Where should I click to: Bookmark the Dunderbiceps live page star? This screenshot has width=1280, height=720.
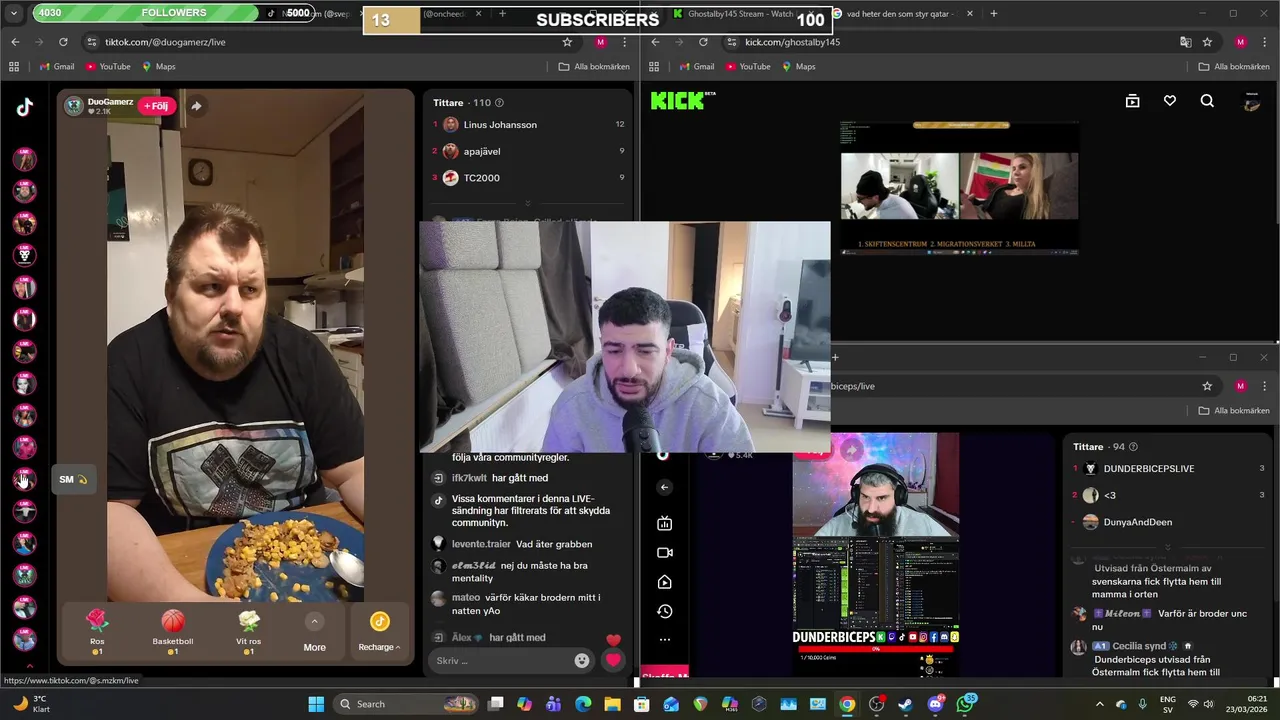click(1207, 386)
